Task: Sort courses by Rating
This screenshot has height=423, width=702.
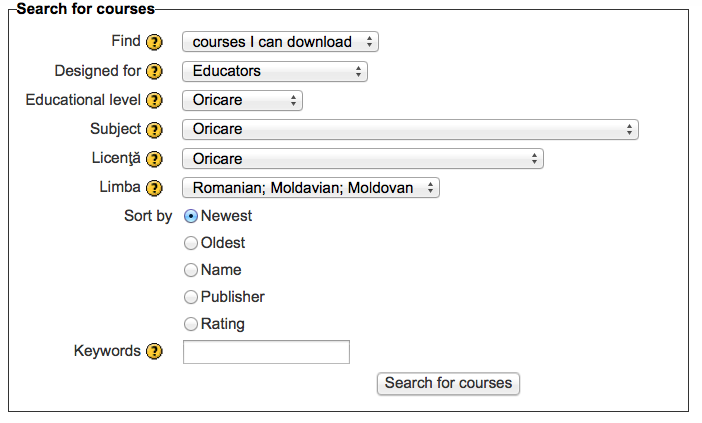Action: tap(191, 324)
